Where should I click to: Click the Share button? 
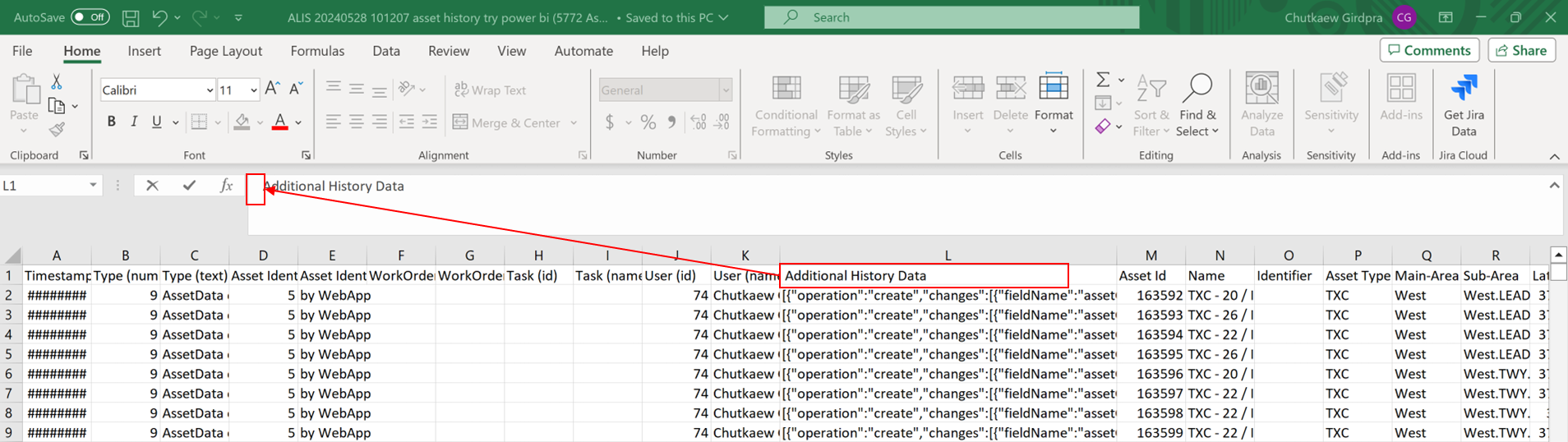(1521, 50)
